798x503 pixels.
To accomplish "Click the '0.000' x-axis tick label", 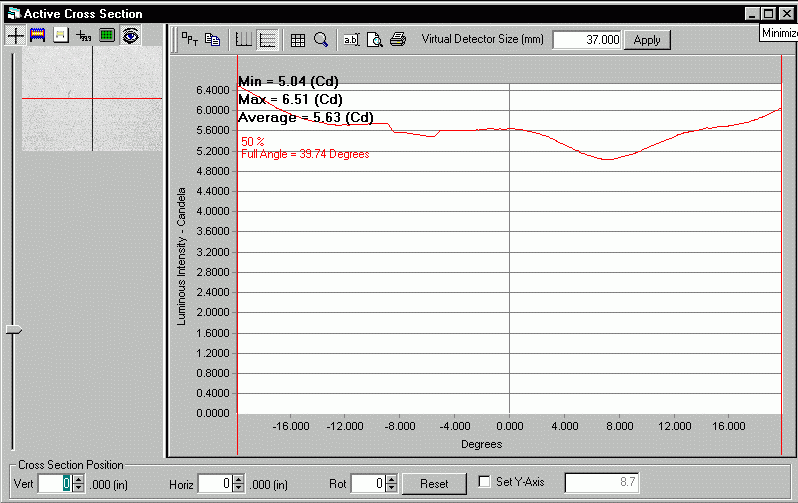I will click(x=509, y=426).
